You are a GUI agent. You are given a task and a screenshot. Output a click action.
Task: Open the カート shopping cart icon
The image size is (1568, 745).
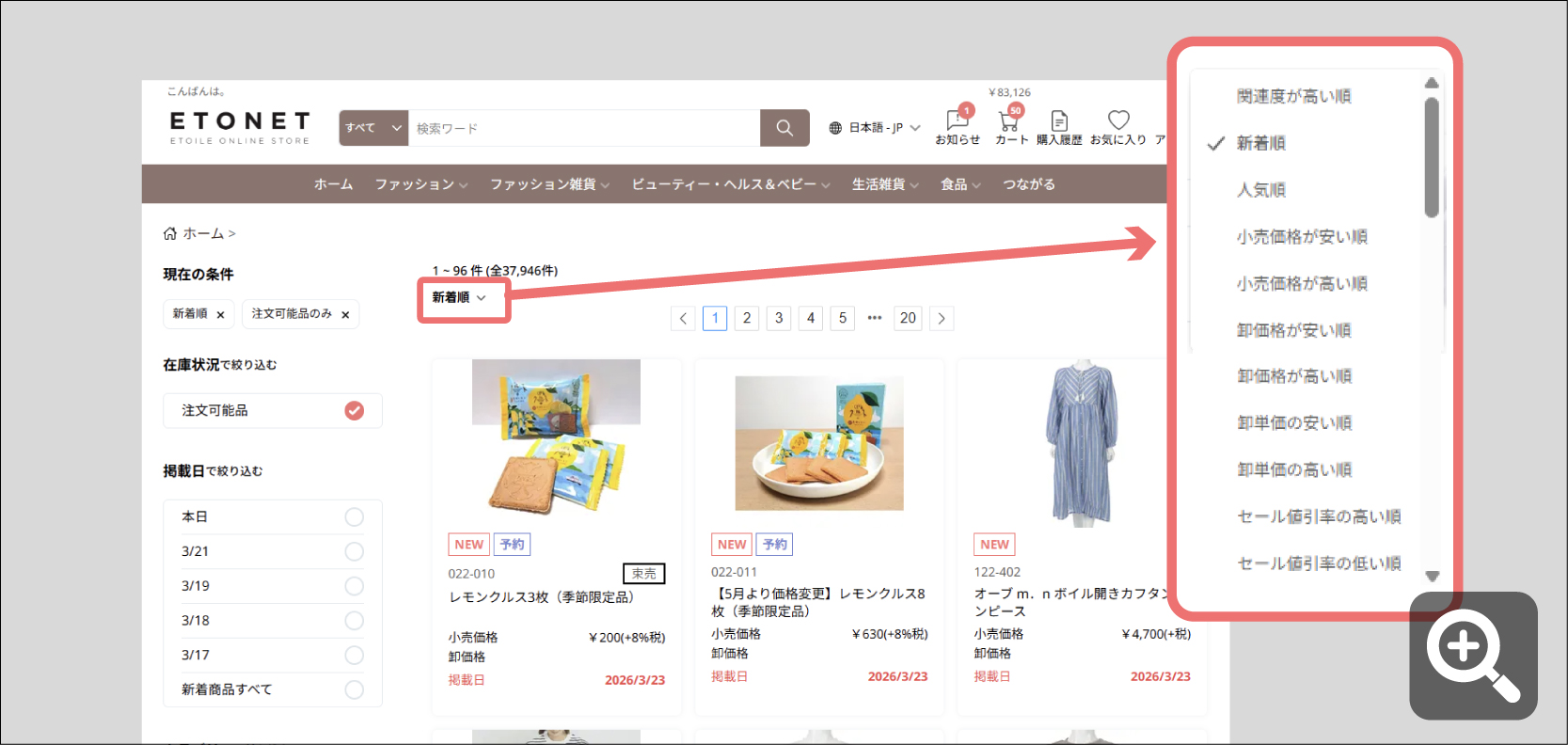coord(1011,126)
